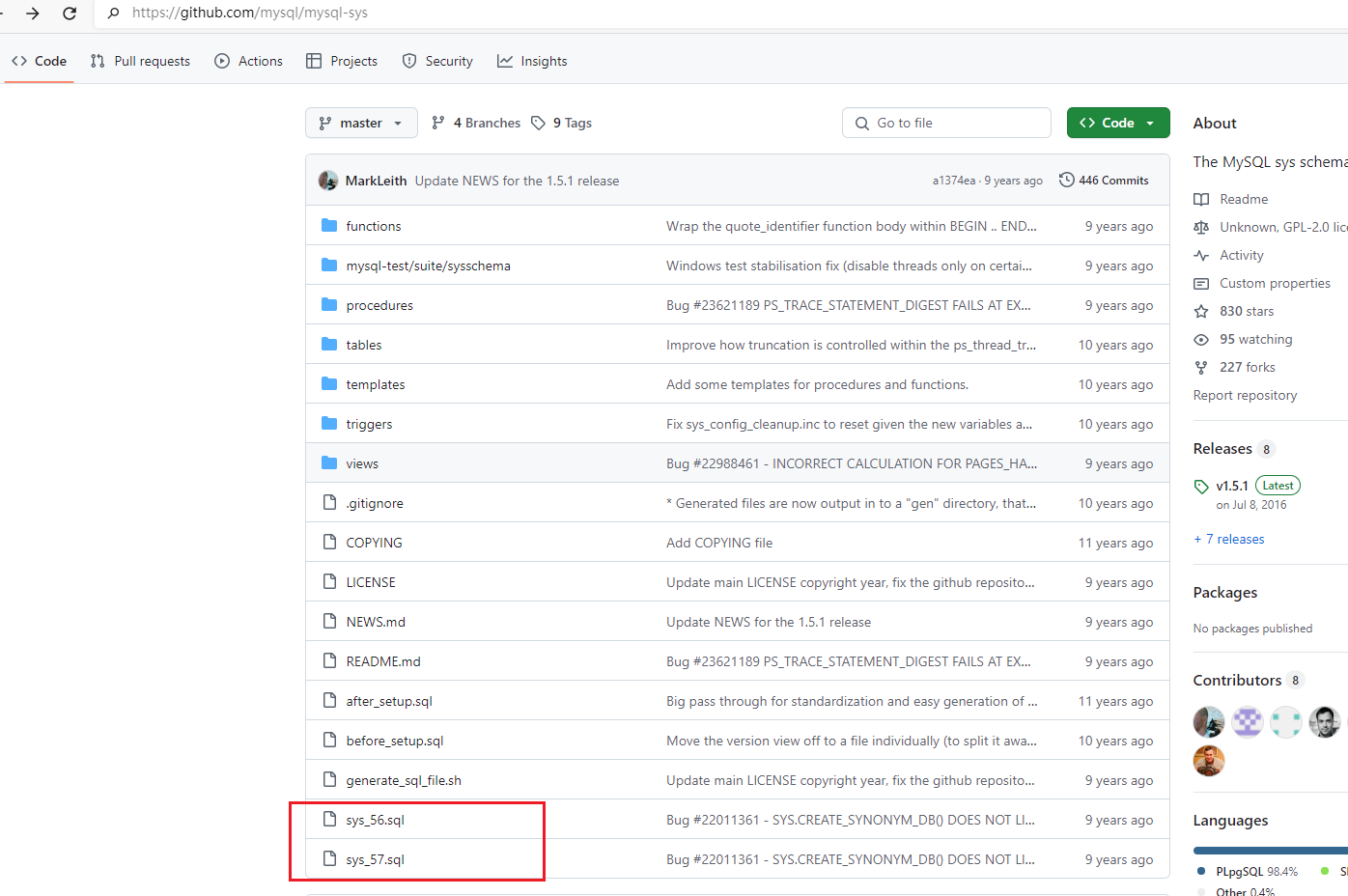1348x896 pixels.
Task: Click the .gitignore file icon
Action: 329,503
